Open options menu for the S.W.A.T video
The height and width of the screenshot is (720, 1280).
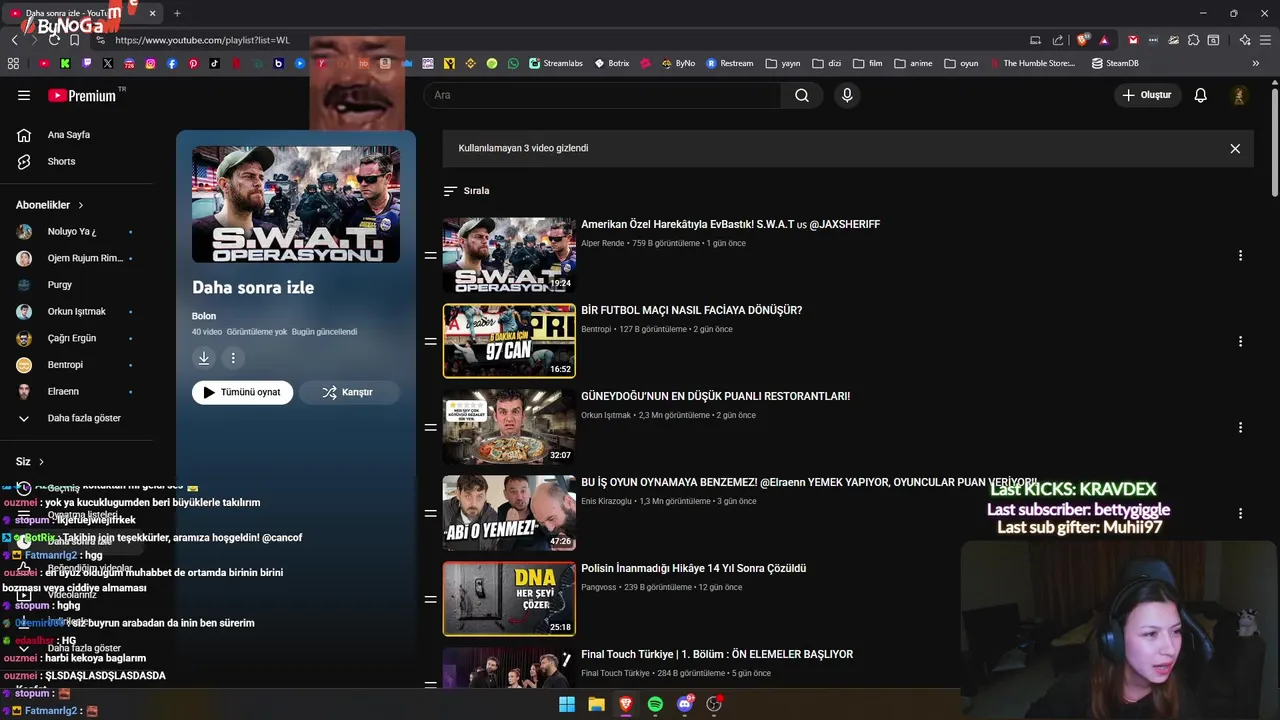pos(1240,256)
